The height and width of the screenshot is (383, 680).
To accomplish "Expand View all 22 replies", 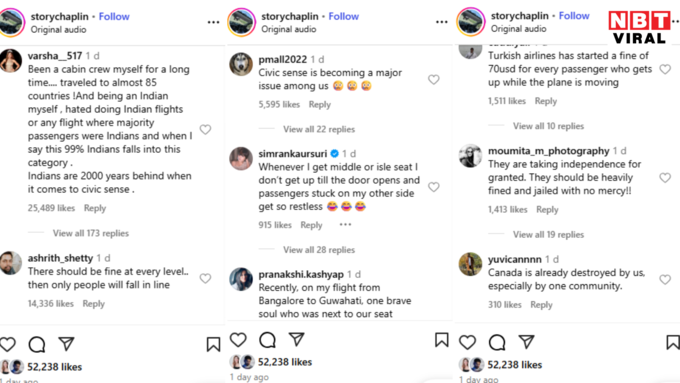I will coord(319,129).
